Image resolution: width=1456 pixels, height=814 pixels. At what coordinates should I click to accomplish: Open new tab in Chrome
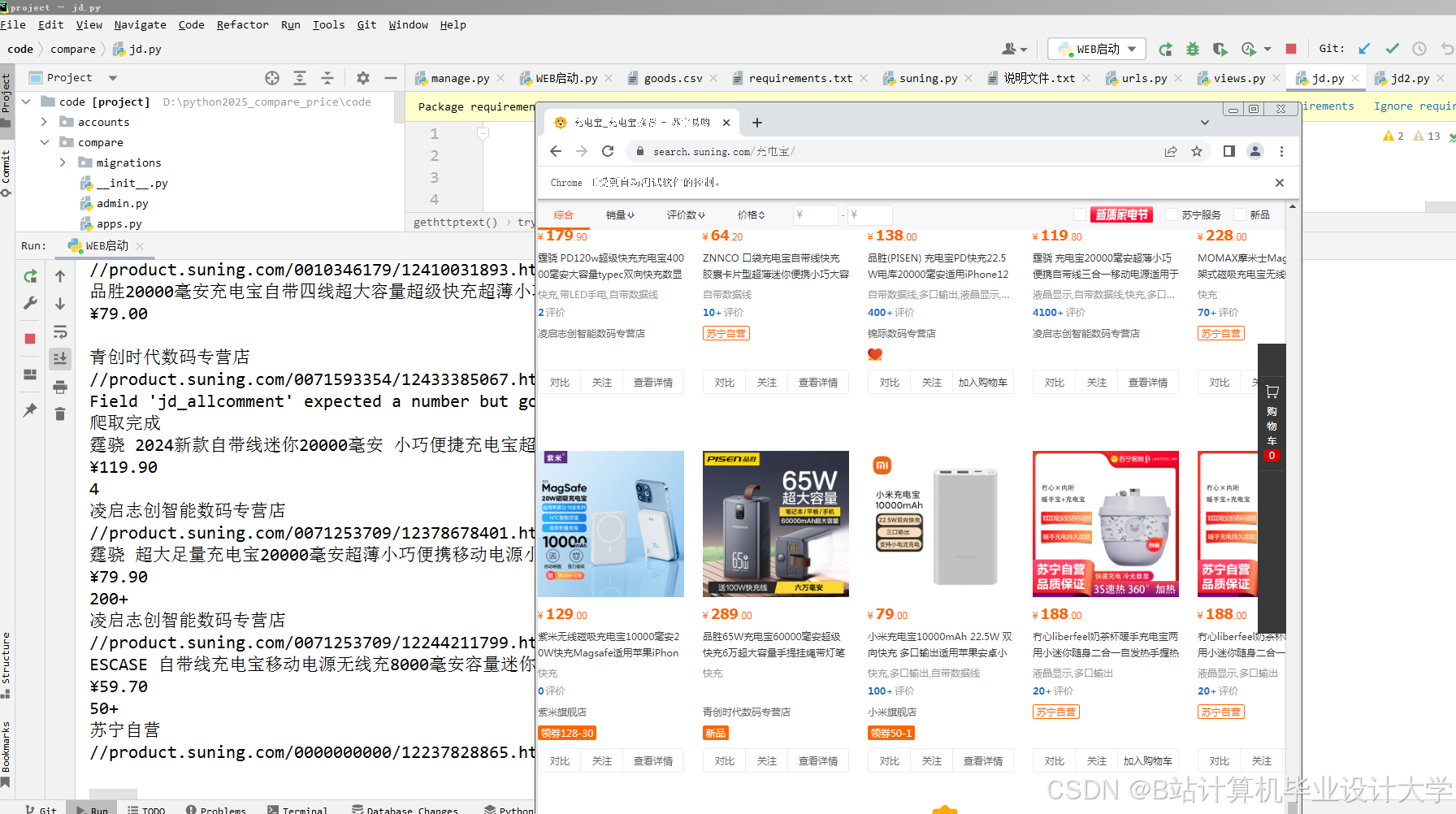pyautogui.click(x=757, y=123)
